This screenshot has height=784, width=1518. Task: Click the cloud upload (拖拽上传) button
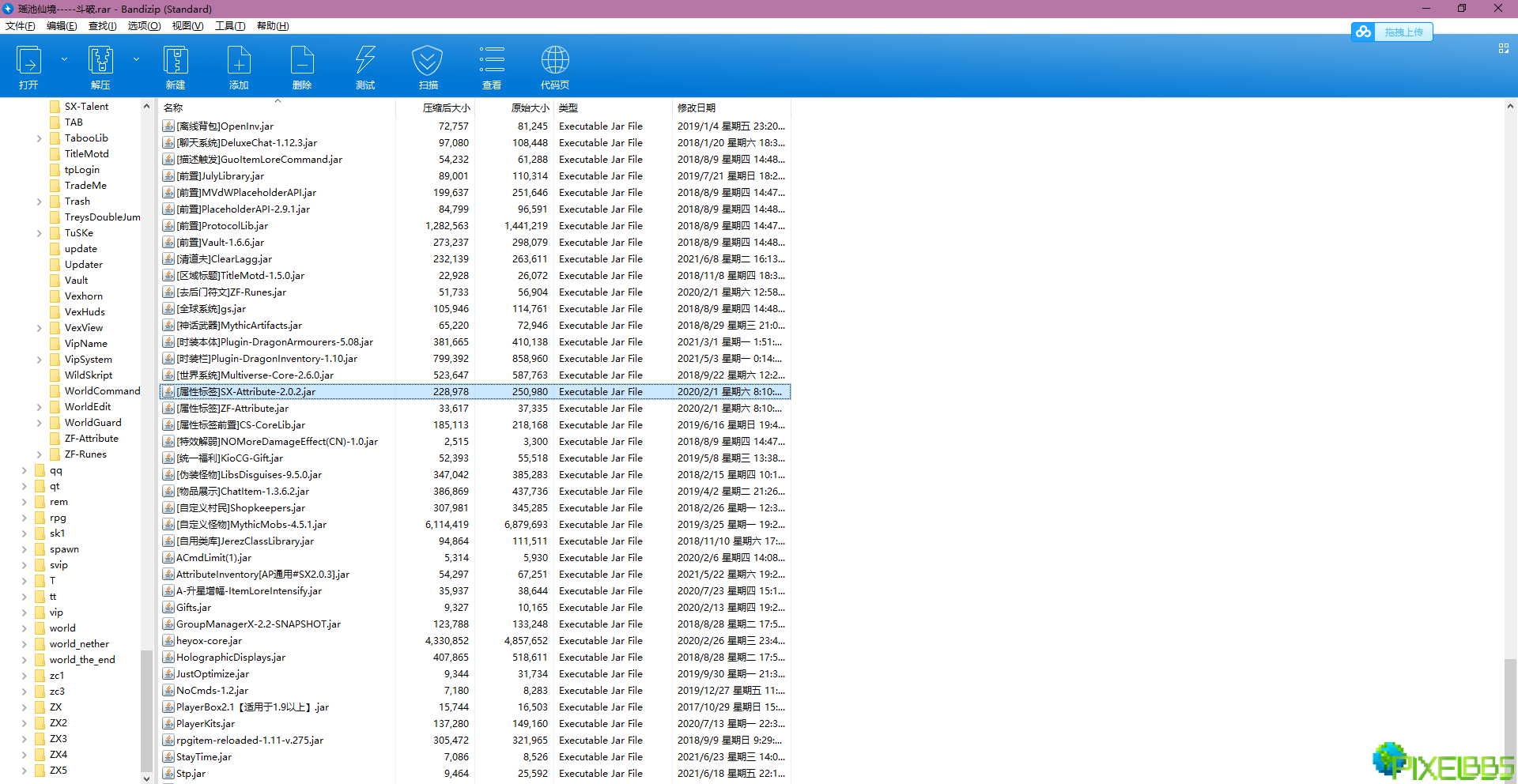pyautogui.click(x=1392, y=32)
